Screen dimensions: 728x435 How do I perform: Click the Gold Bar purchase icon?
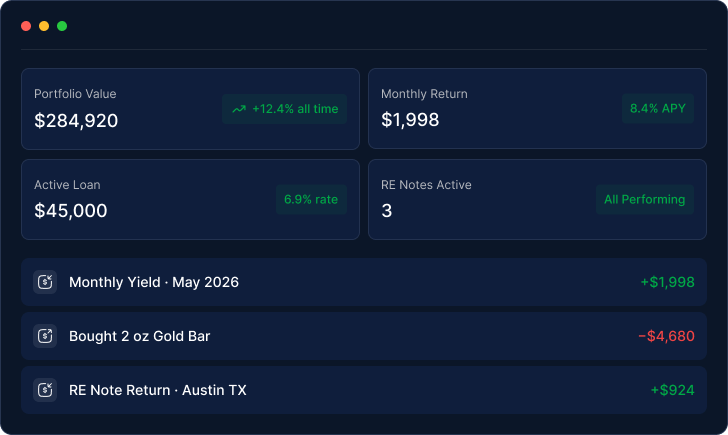point(45,336)
